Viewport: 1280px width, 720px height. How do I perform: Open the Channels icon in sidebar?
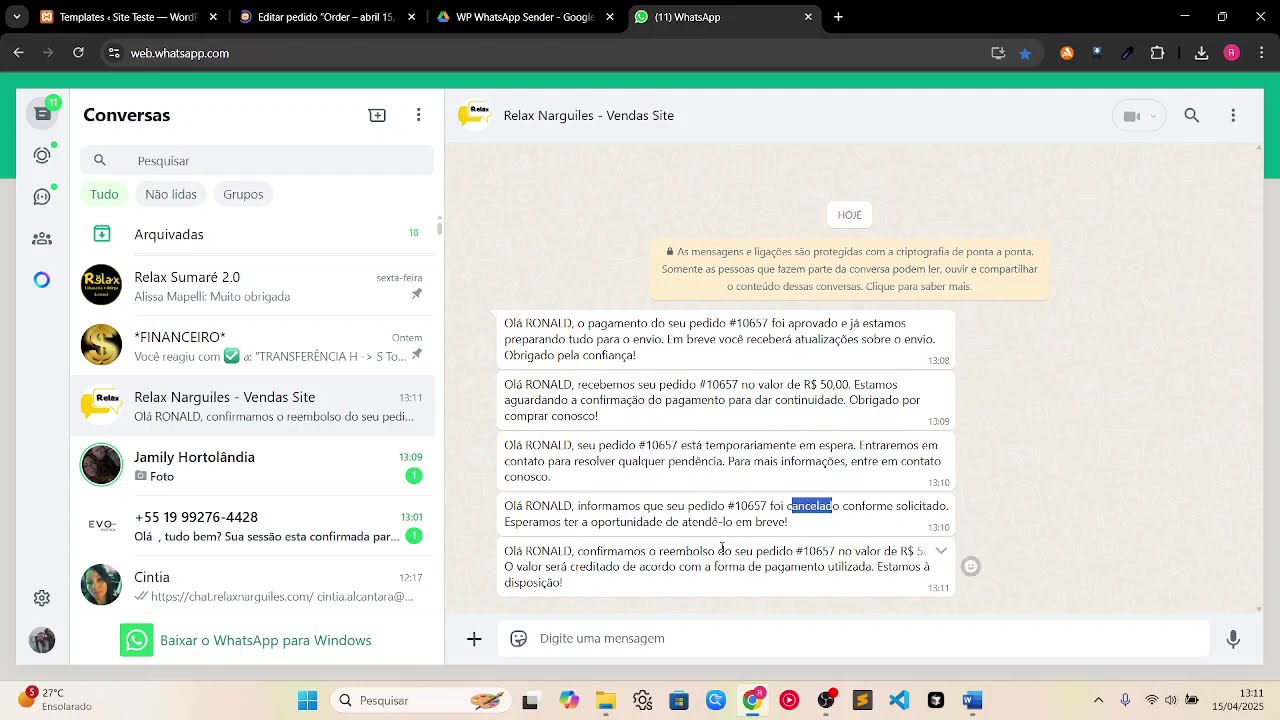click(x=42, y=197)
